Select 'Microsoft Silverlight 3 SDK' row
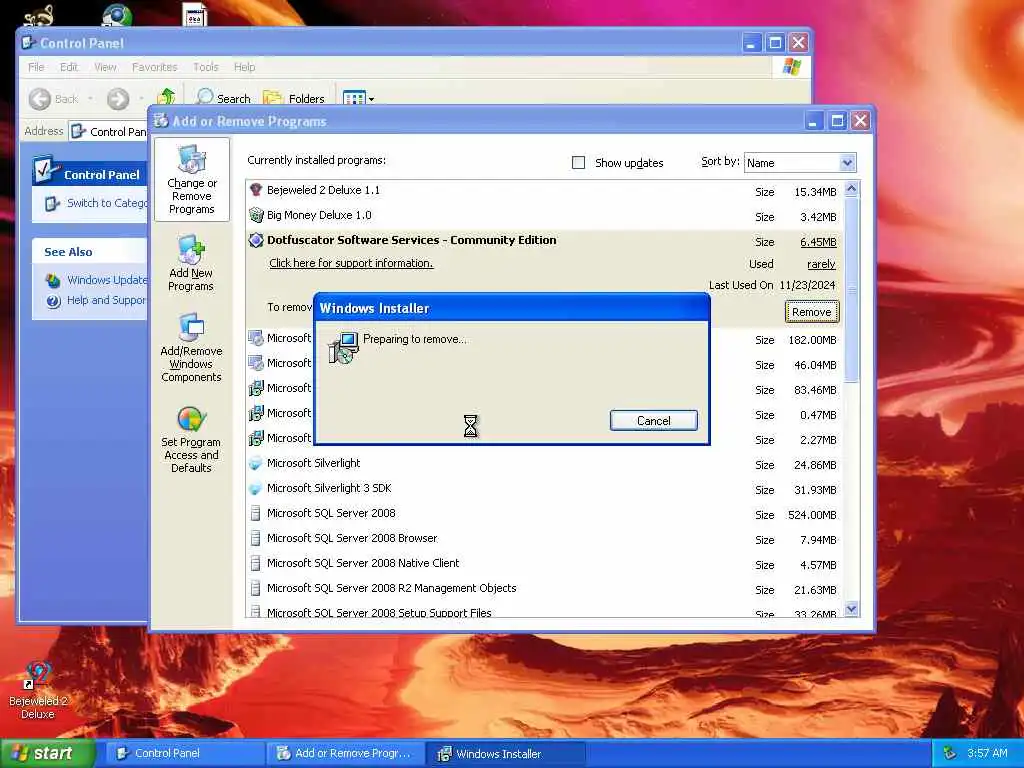The width and height of the screenshot is (1024, 768). (x=545, y=488)
